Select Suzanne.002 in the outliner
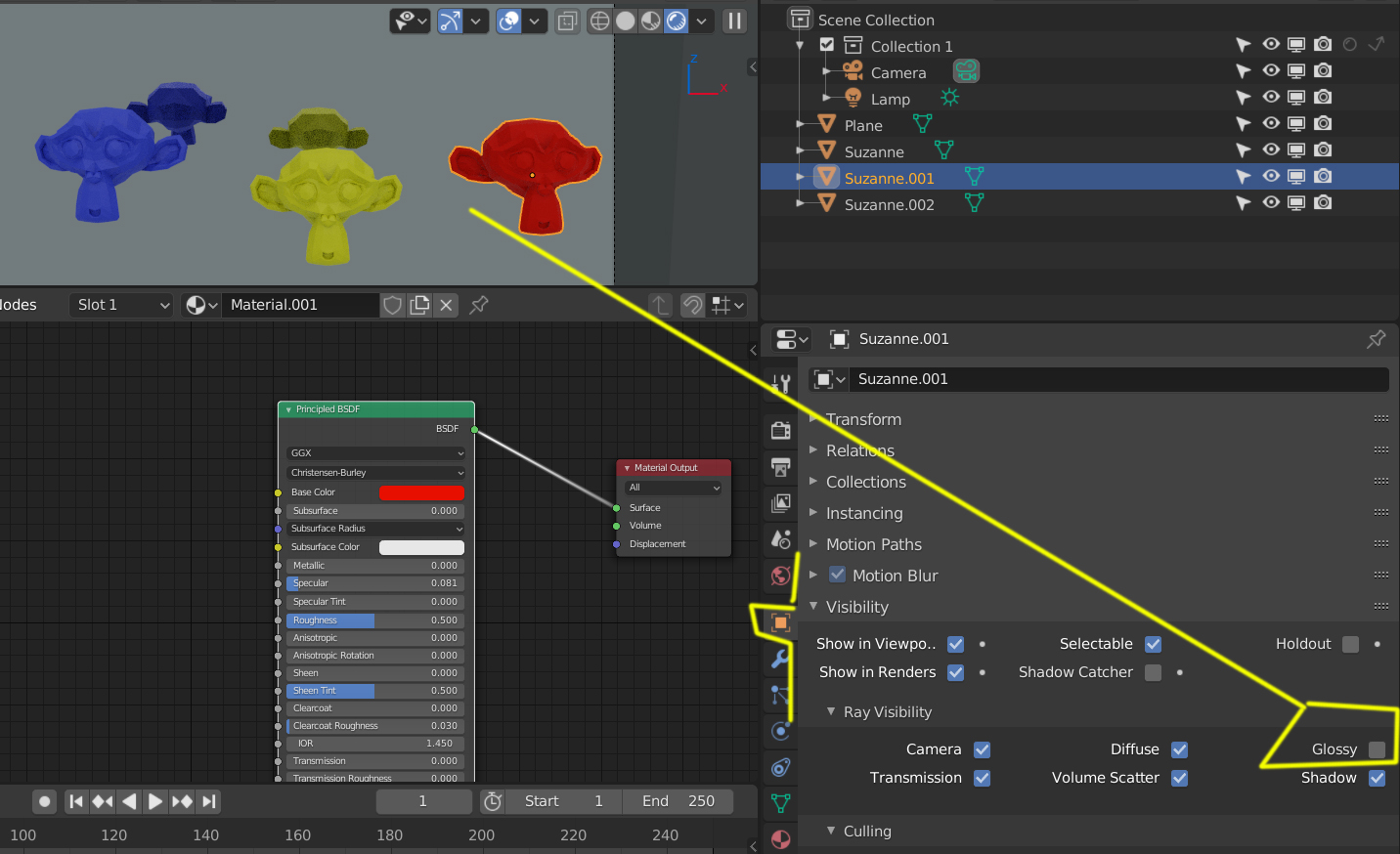This screenshot has width=1400, height=854. click(x=890, y=204)
